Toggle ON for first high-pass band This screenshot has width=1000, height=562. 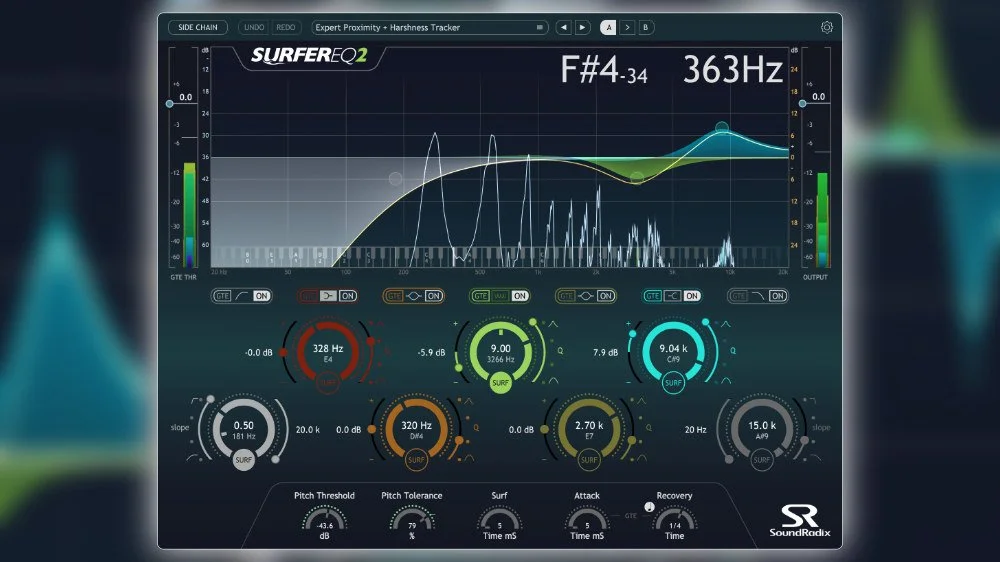point(261,296)
